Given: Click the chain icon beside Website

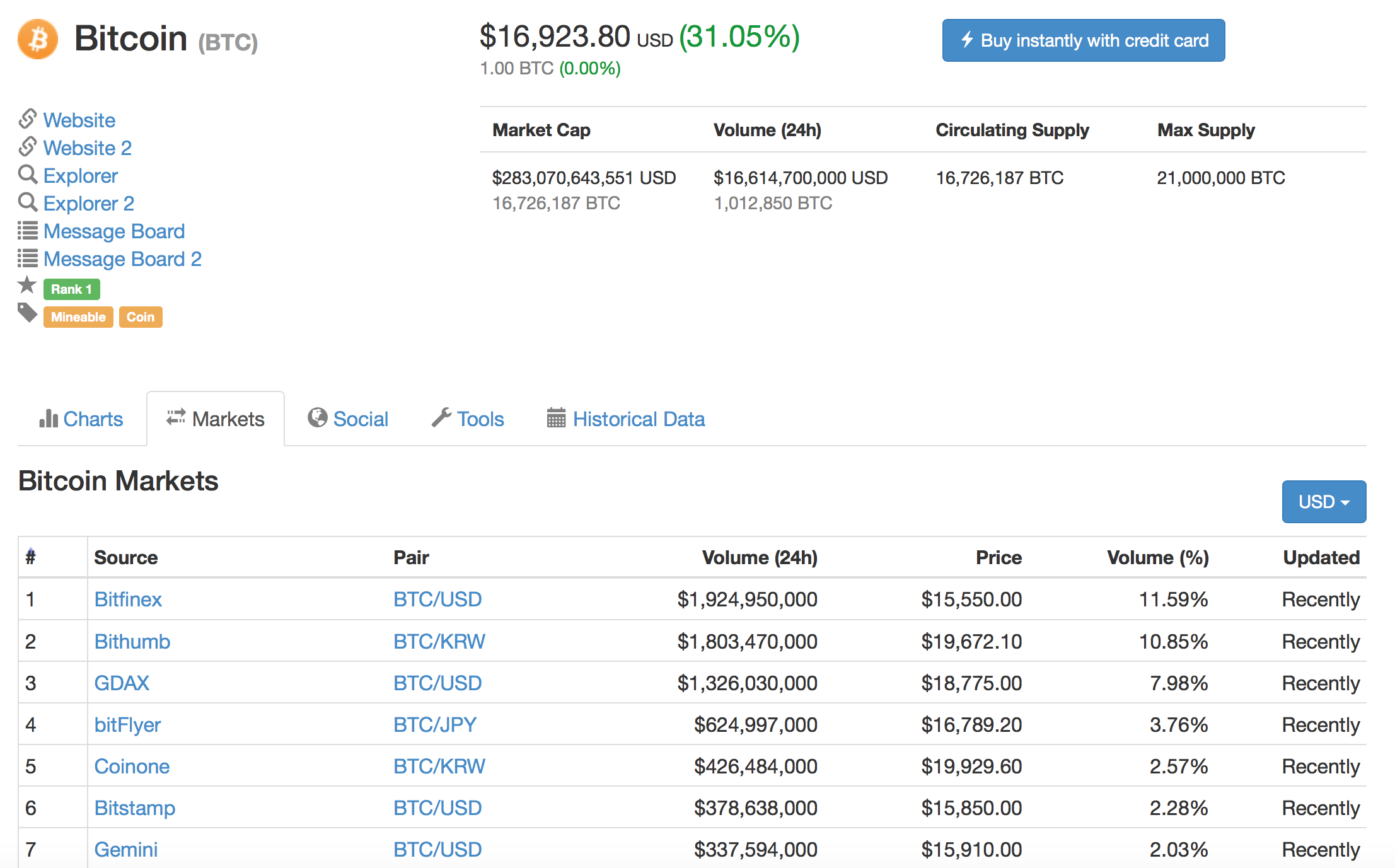Looking at the screenshot, I should pyautogui.click(x=27, y=119).
